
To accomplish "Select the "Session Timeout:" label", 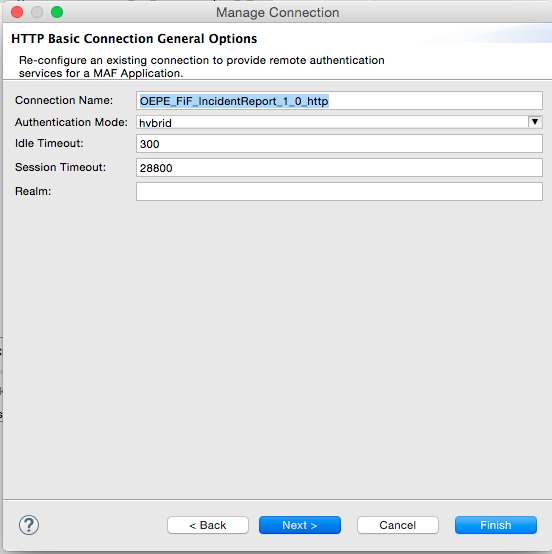I will (60, 167).
